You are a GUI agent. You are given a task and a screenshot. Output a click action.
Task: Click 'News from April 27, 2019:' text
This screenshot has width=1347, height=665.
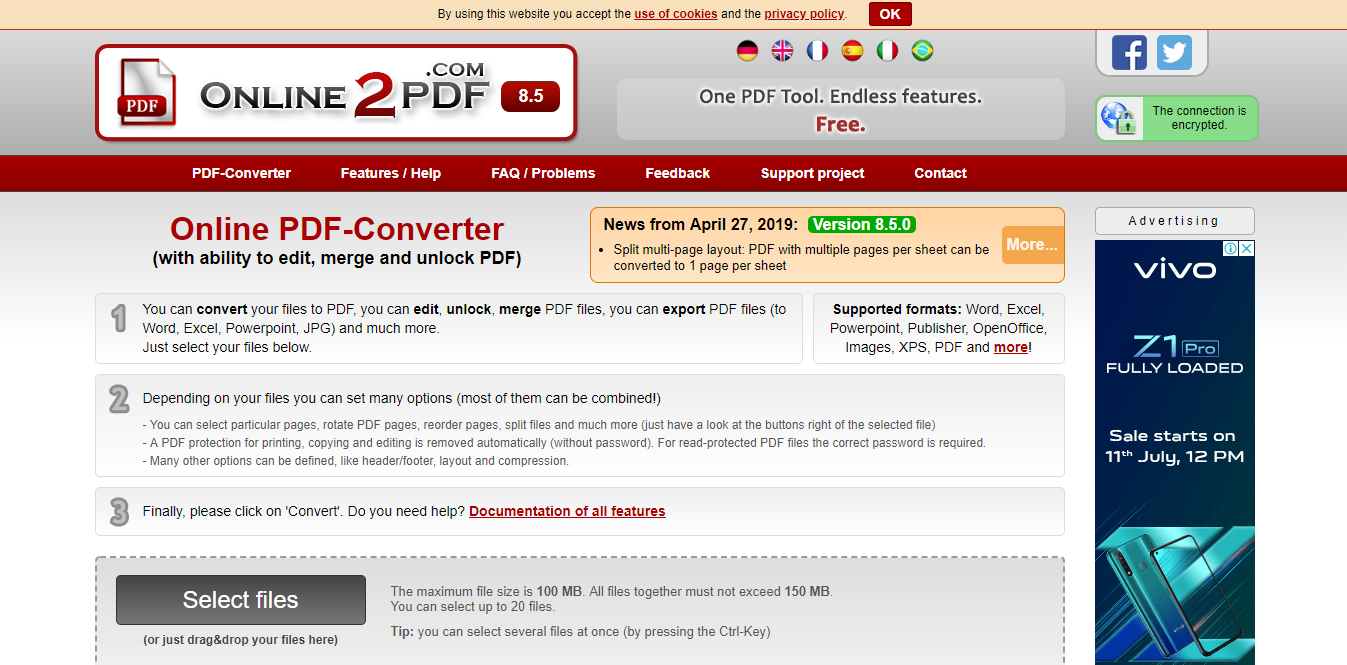pos(701,225)
